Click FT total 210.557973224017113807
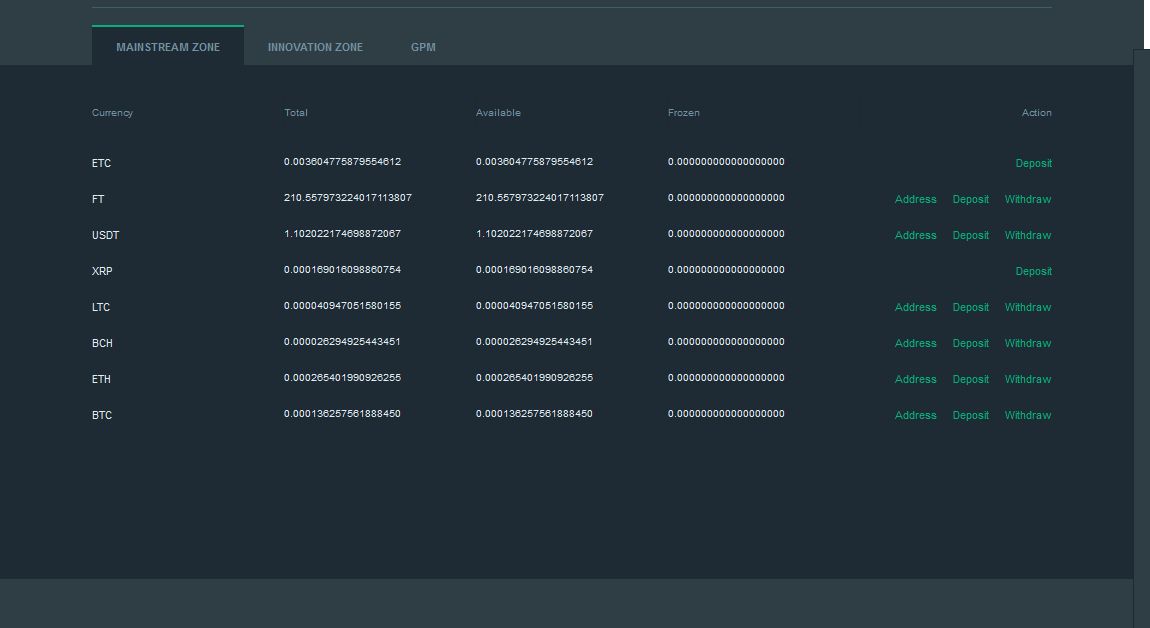 [x=348, y=197]
